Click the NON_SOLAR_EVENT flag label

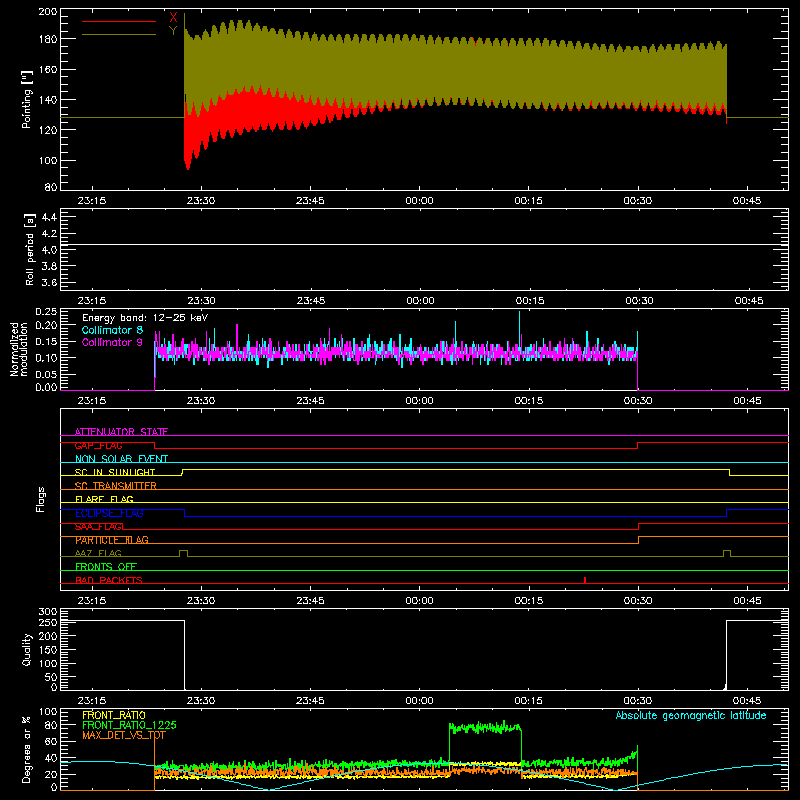coord(121,459)
